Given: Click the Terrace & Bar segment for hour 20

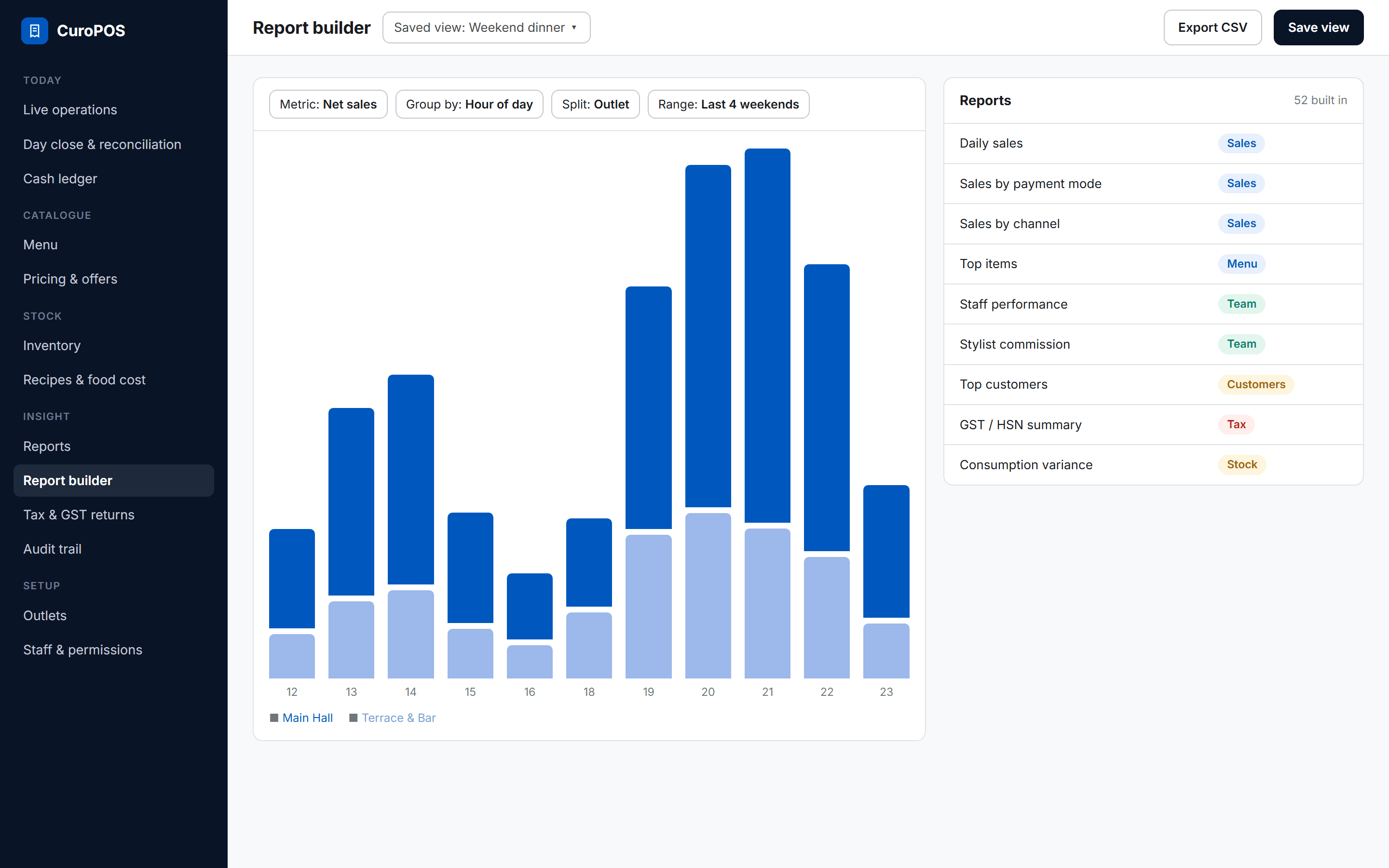Looking at the screenshot, I should click(708, 596).
